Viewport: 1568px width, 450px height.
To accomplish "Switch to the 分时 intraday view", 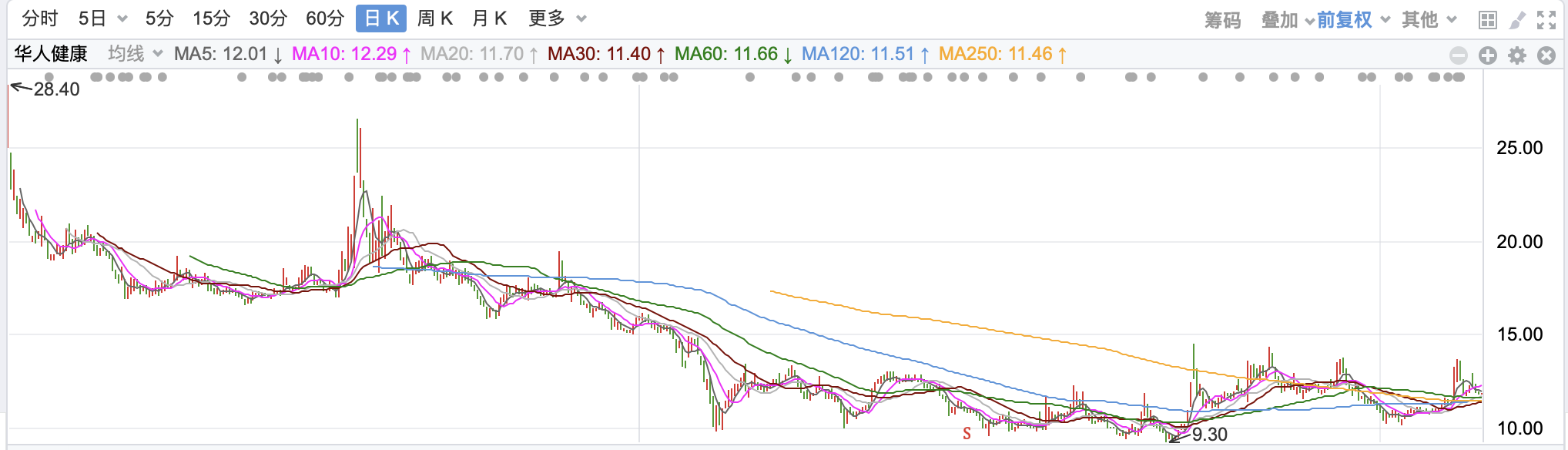I will (40, 18).
